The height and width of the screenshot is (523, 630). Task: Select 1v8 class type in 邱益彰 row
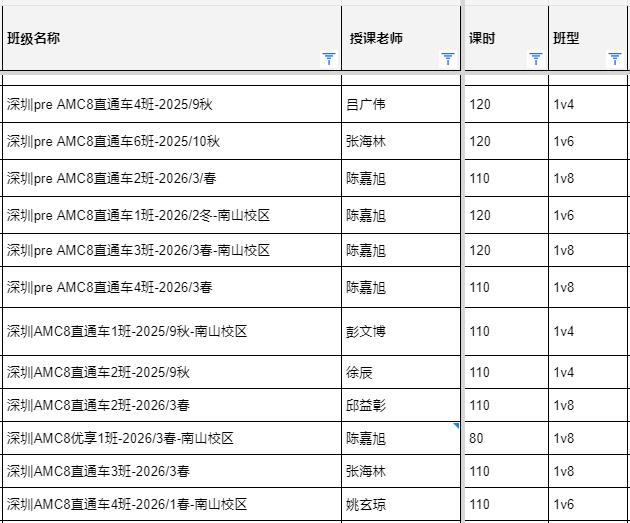tap(588, 405)
